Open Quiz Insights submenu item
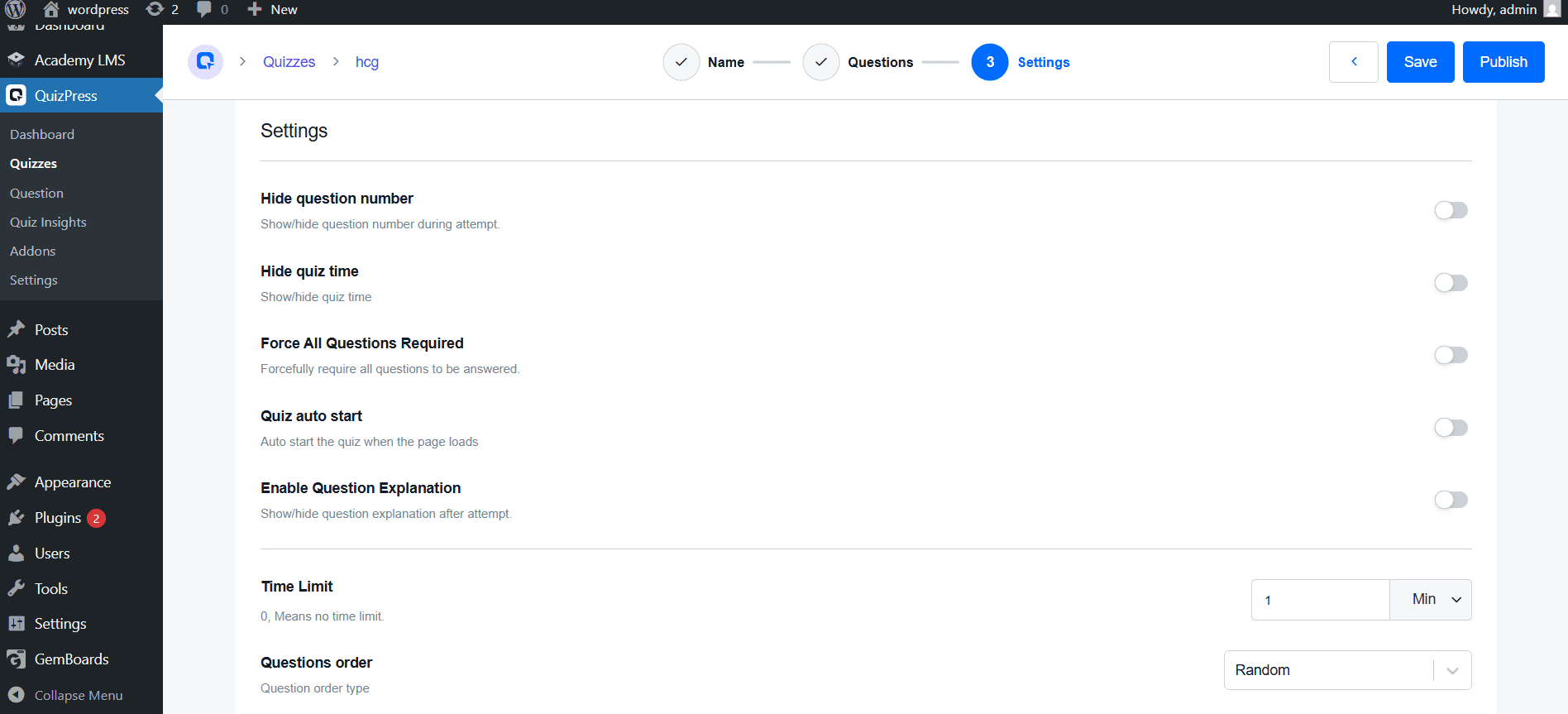This screenshot has width=1568, height=714. coord(48,222)
